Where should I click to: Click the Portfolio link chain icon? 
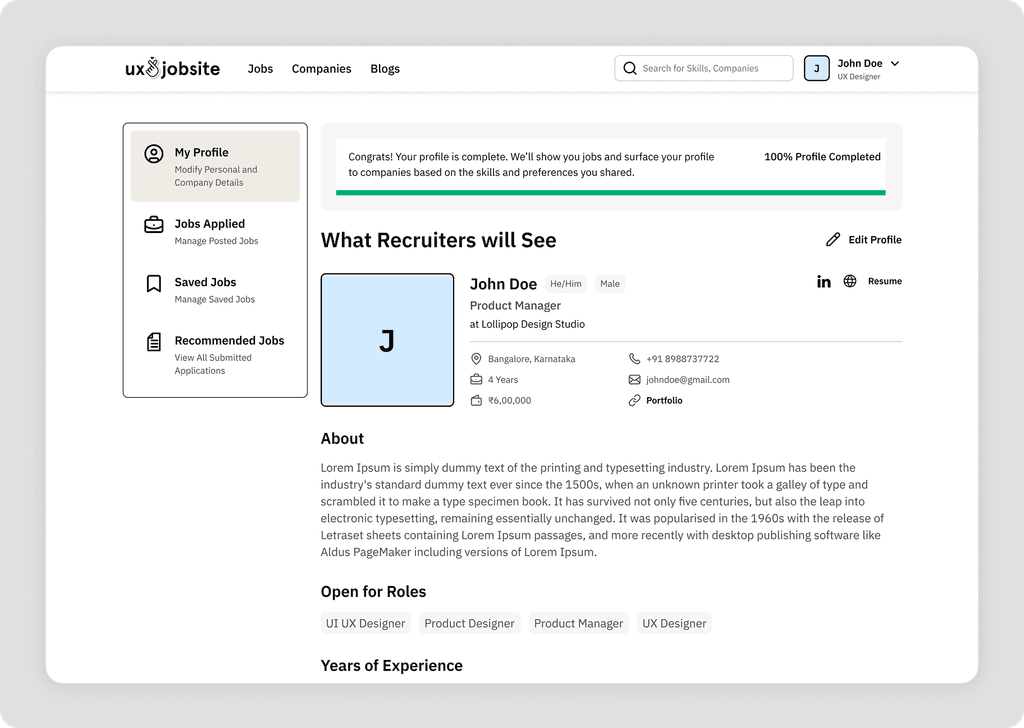(634, 400)
